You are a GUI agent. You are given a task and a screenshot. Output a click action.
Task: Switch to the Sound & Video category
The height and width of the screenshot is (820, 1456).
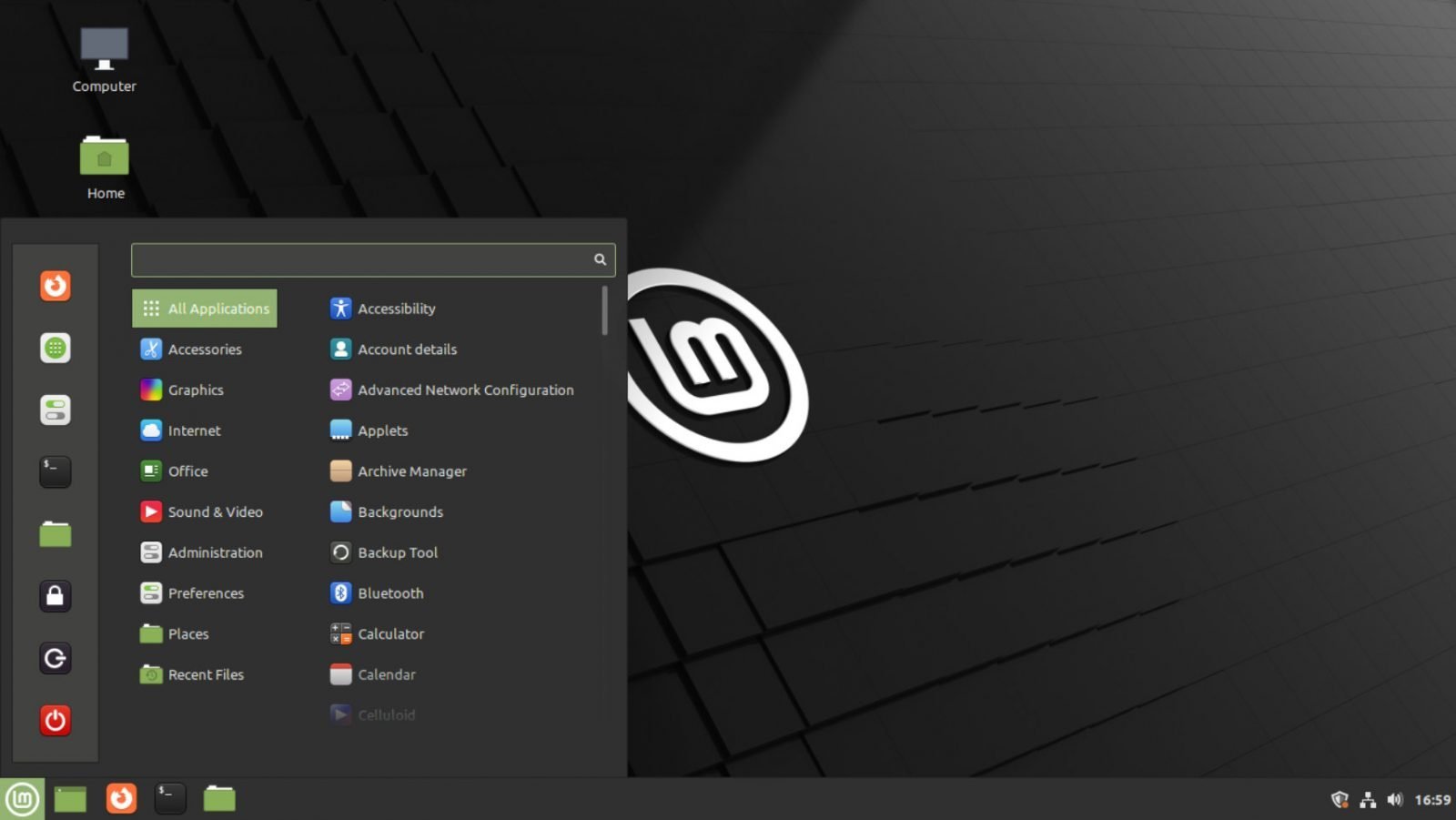pyautogui.click(x=215, y=511)
